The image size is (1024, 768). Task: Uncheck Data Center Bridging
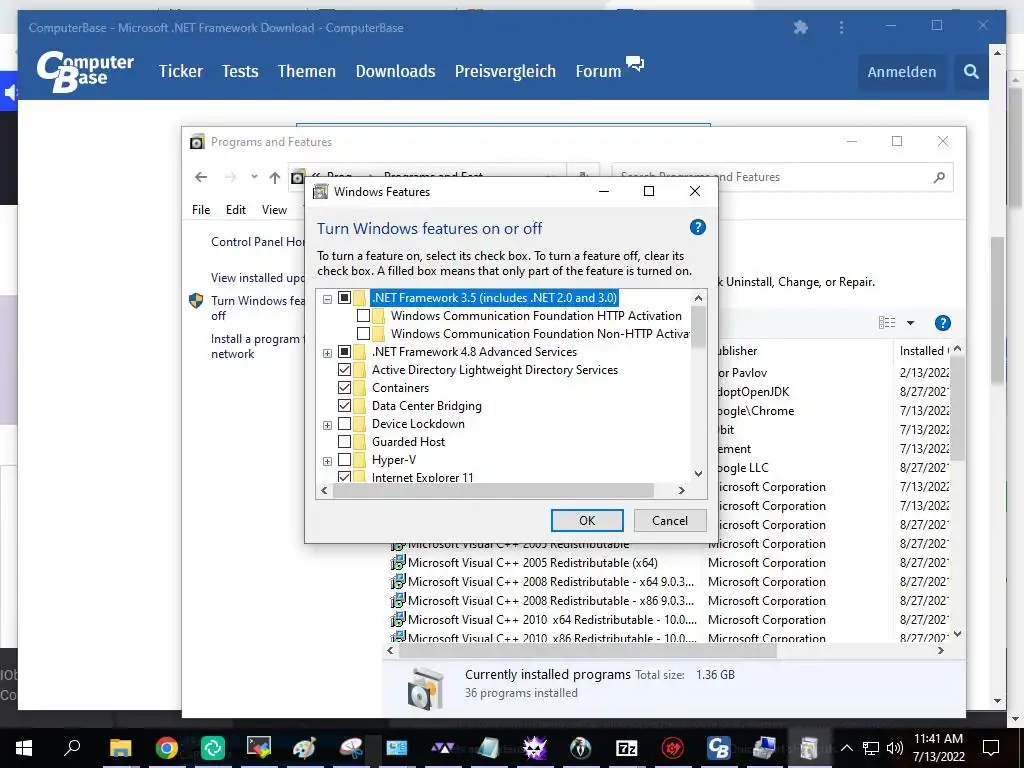click(x=344, y=406)
